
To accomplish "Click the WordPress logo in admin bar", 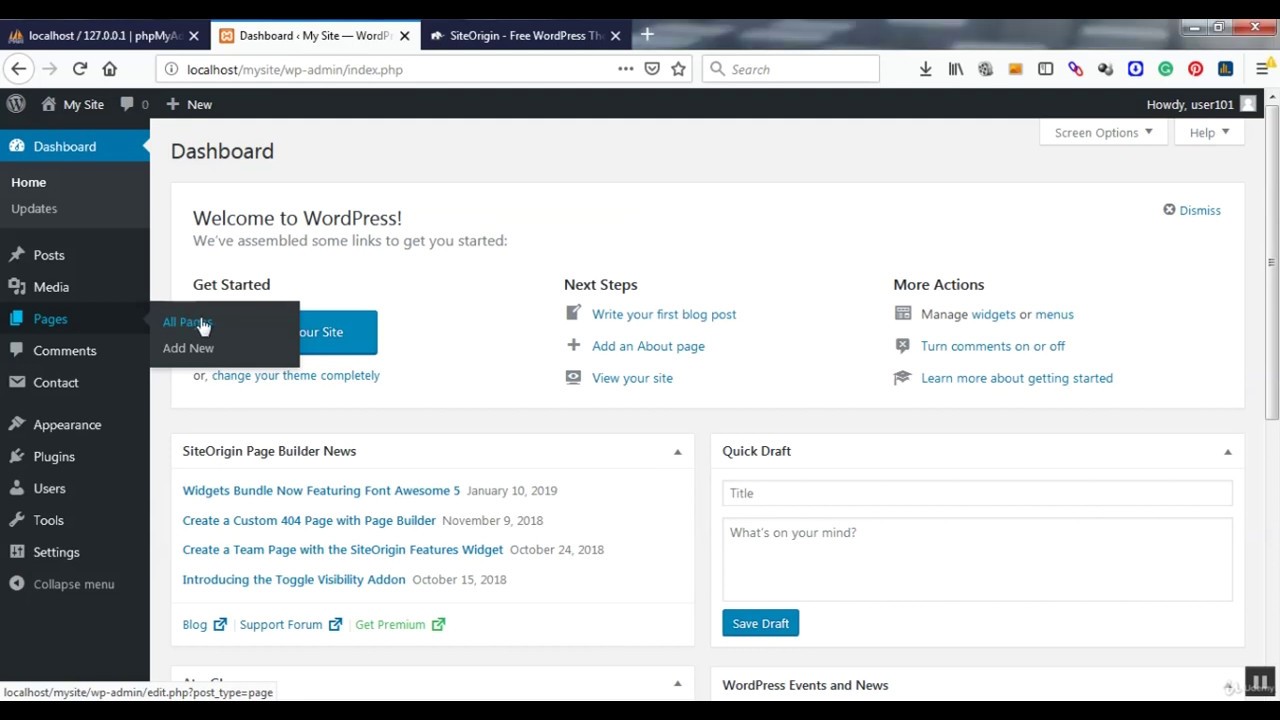I will (x=16, y=104).
